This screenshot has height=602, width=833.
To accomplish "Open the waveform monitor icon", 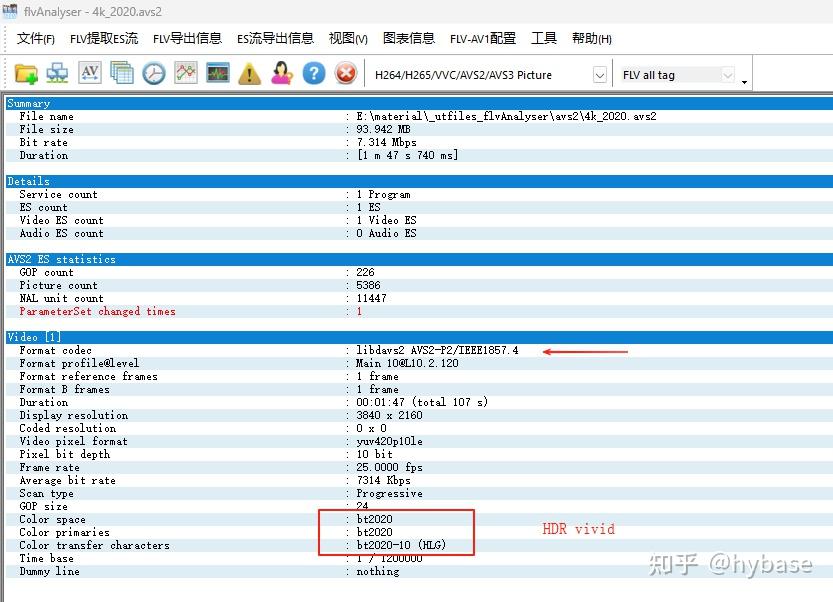I will point(218,72).
